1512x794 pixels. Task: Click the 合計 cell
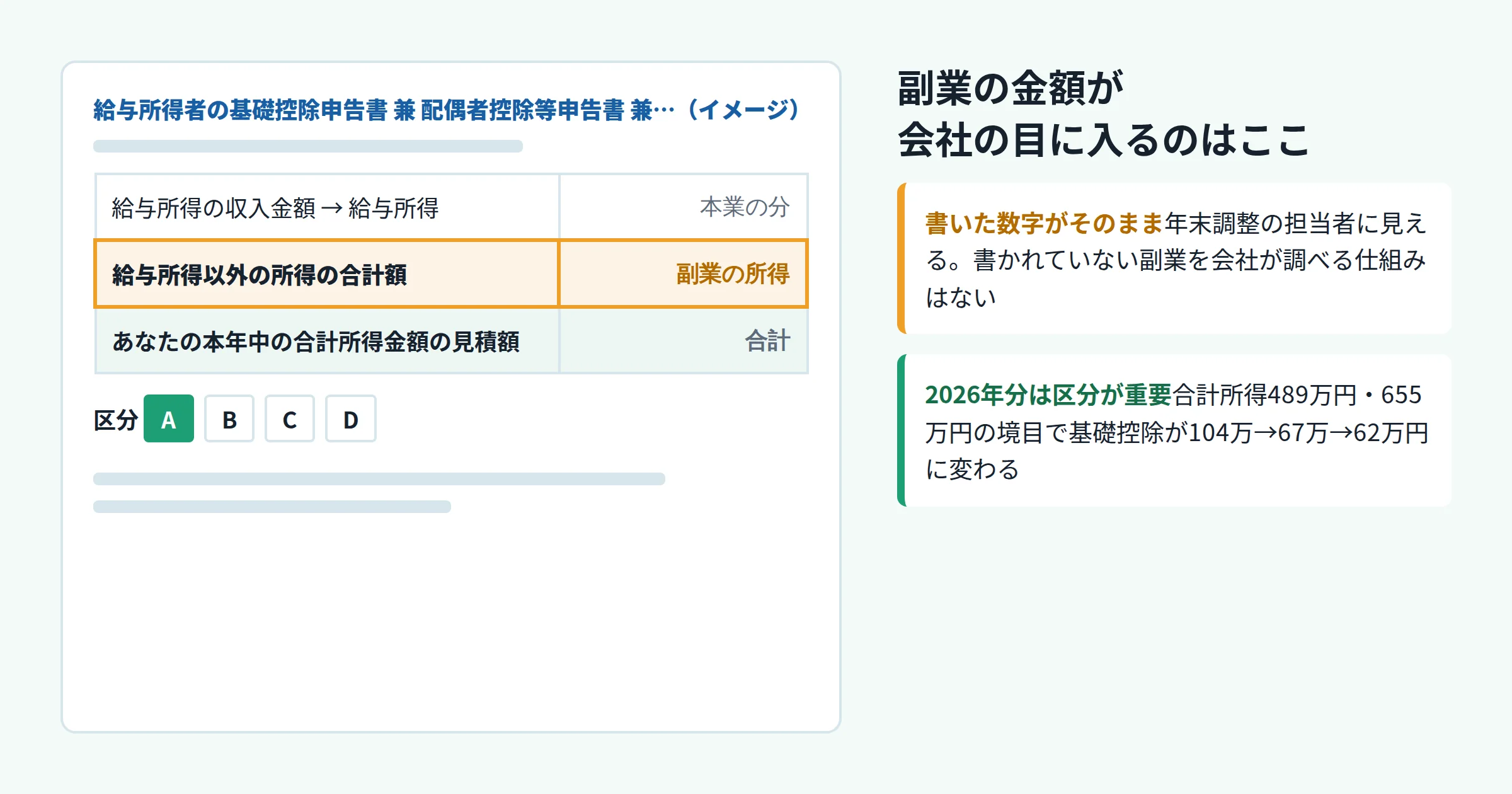pos(684,341)
